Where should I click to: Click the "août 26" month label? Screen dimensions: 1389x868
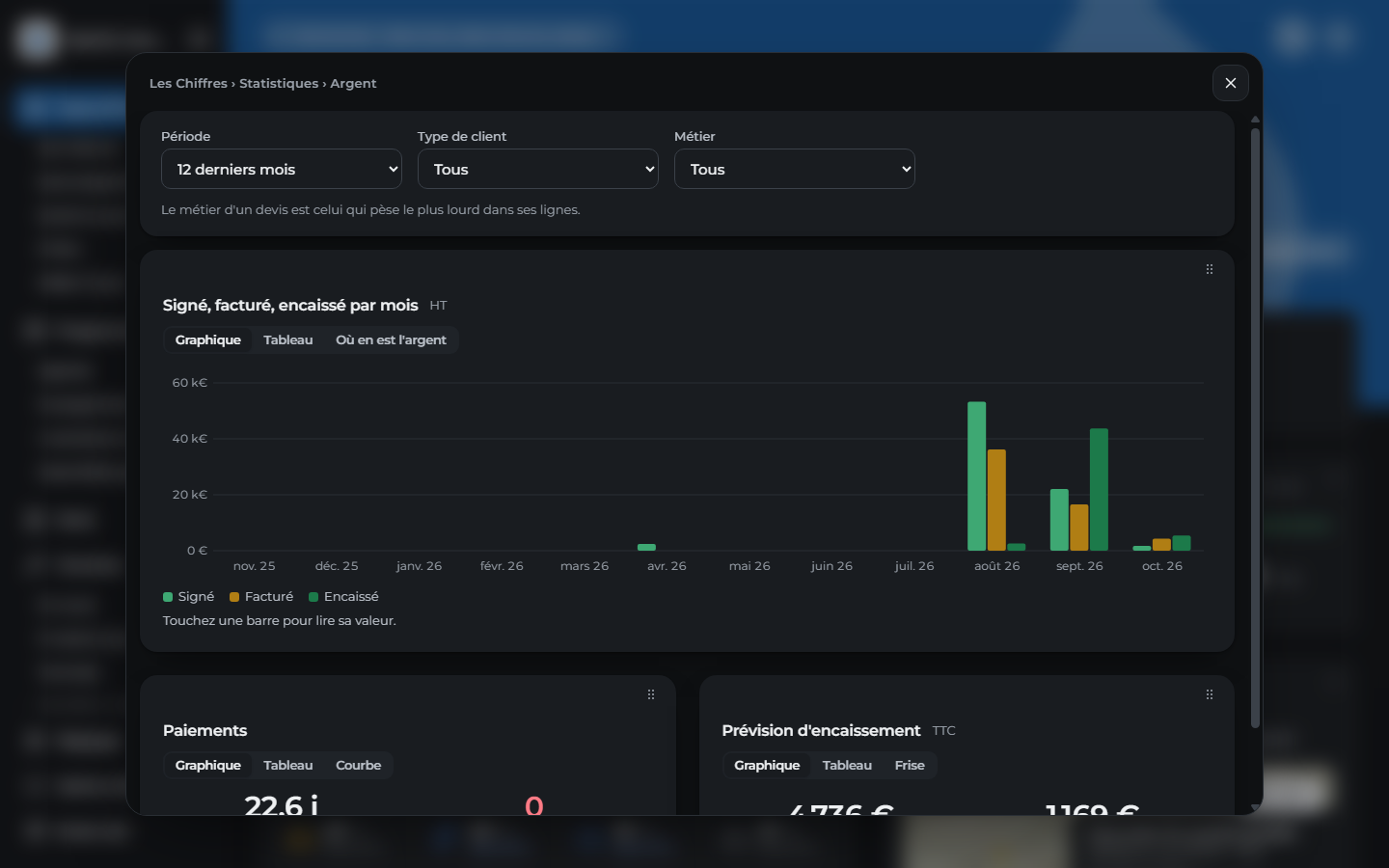pyautogui.click(x=996, y=566)
